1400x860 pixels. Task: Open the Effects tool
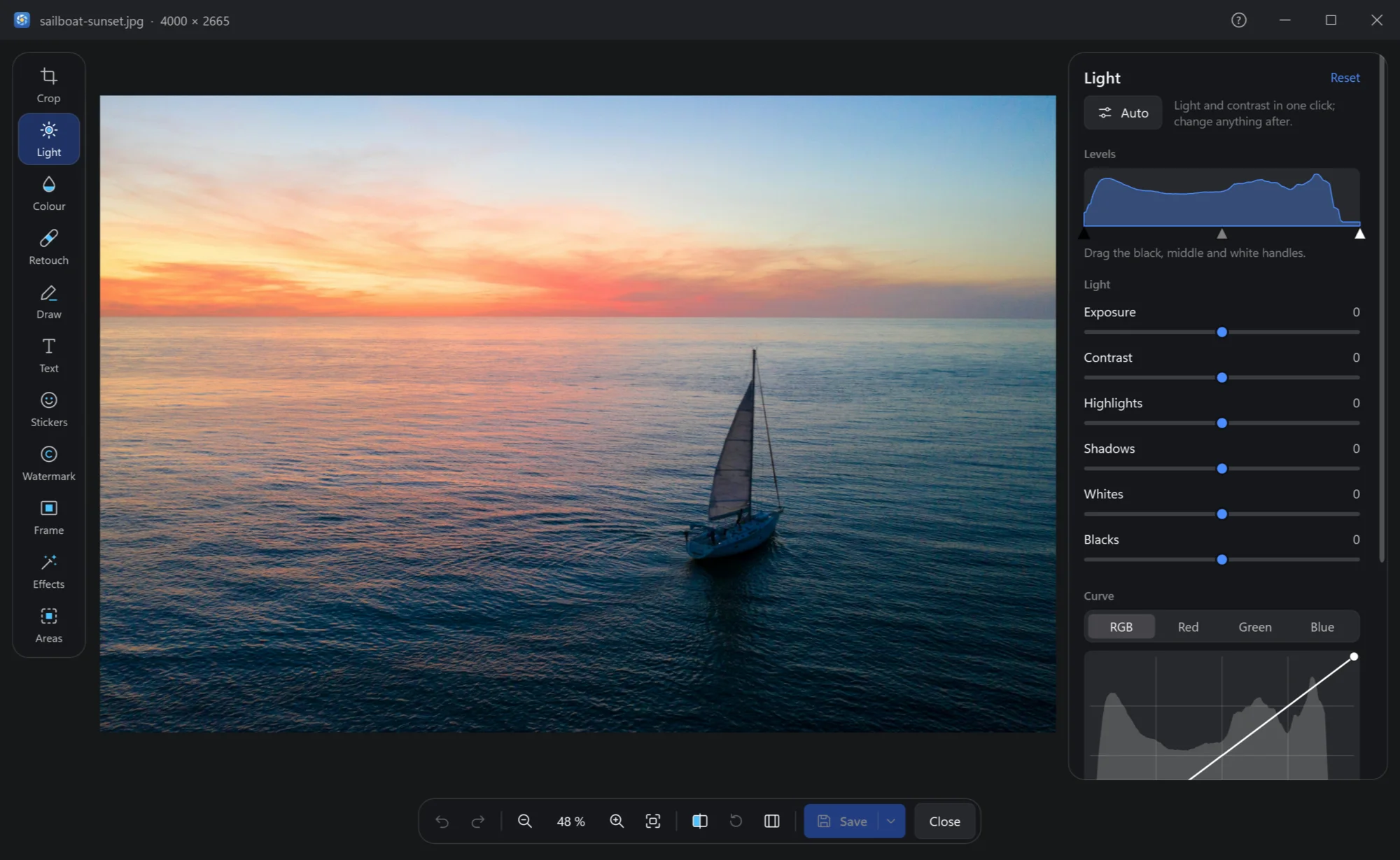click(x=48, y=571)
